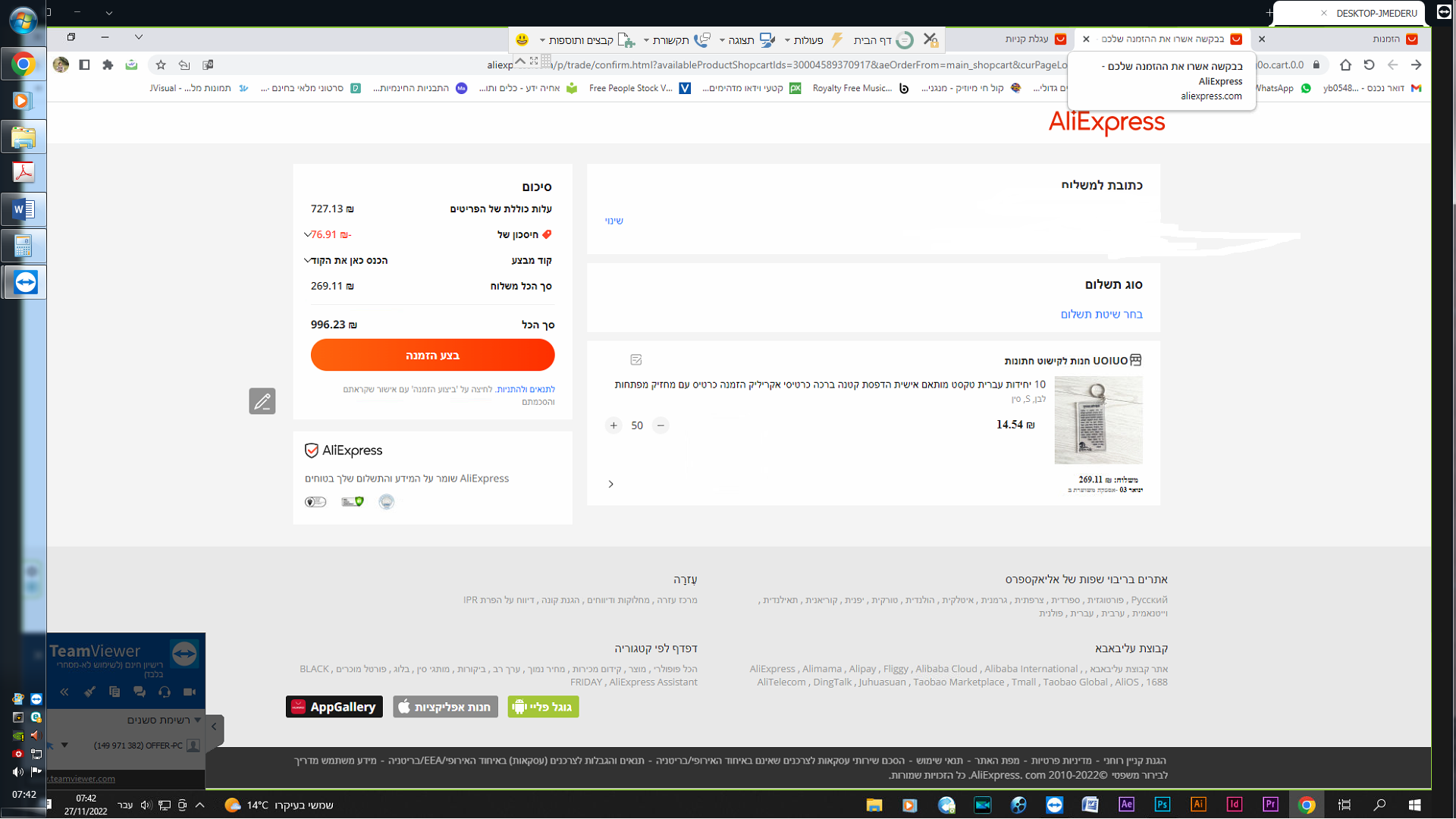Open the Google Play download badge
This screenshot has height=819, width=1456.
543,707
